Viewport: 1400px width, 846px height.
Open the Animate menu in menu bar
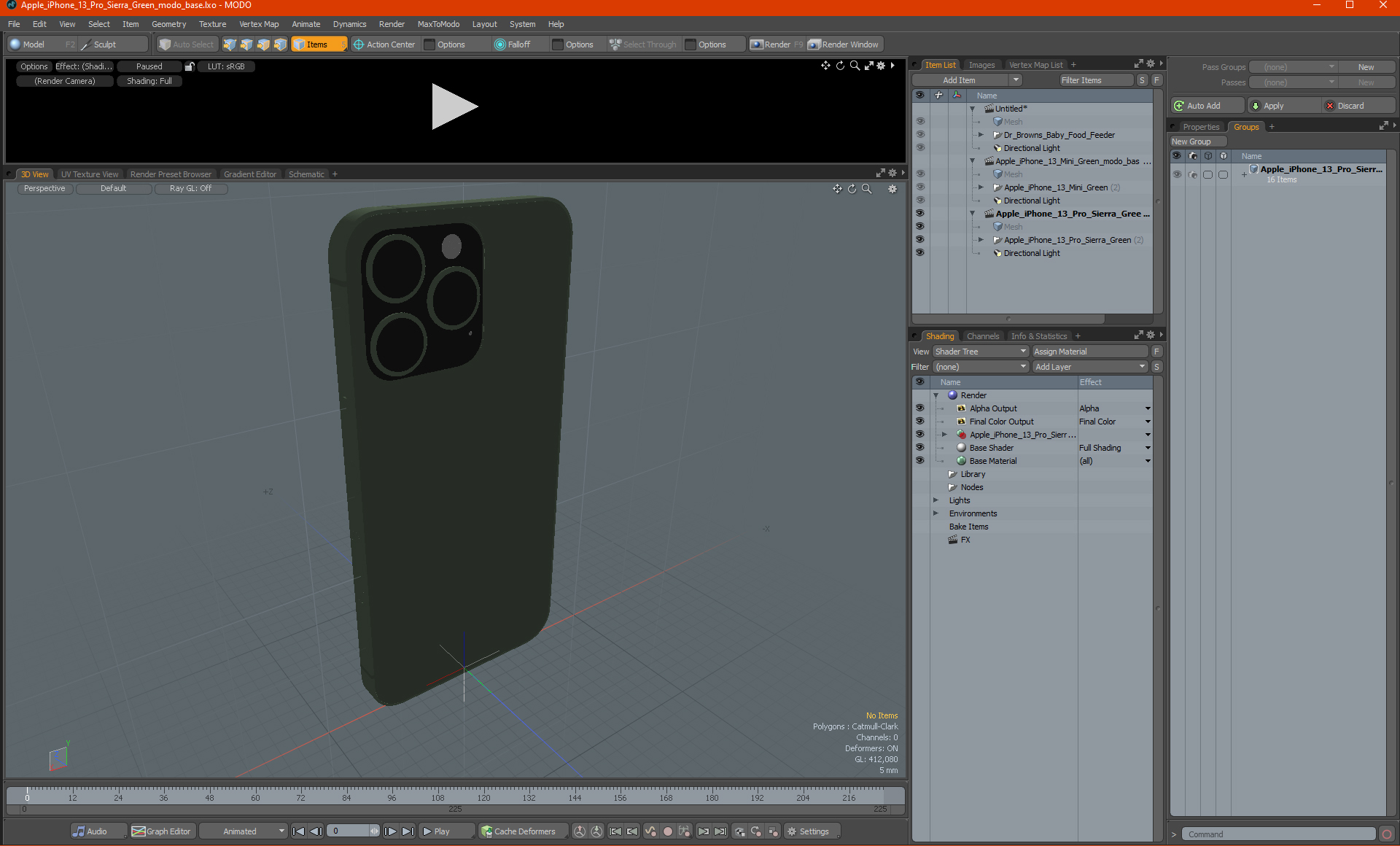tap(305, 23)
